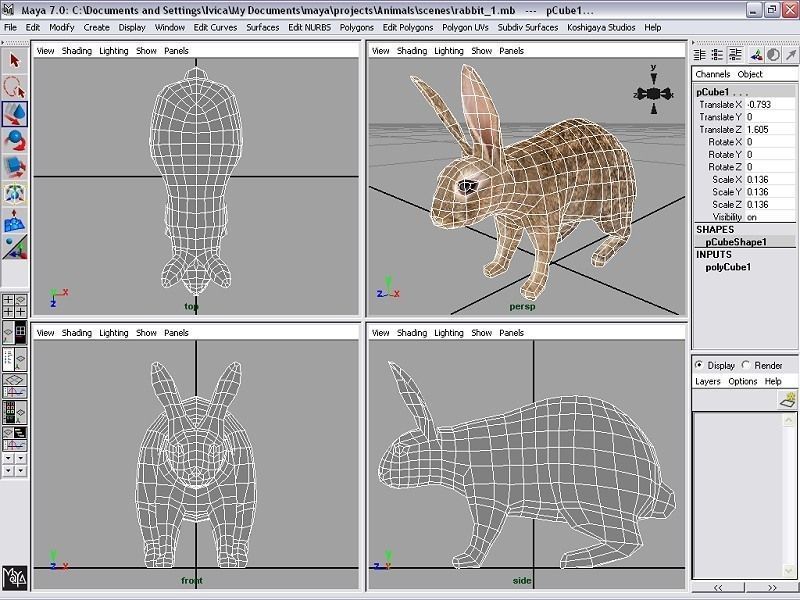Click the Scale Y value 0.136
The image size is (800, 600).
point(771,192)
